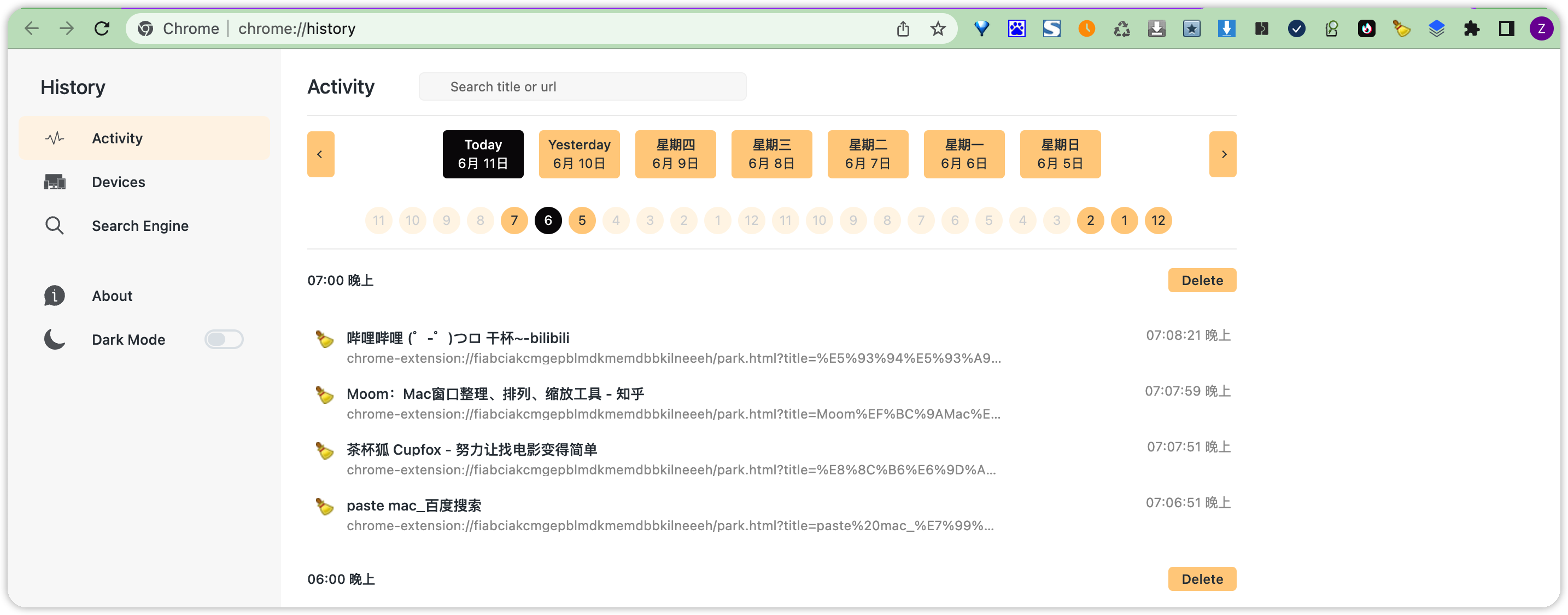Select the Search Engine sidebar item
This screenshot has width=1568, height=615.
coord(140,226)
